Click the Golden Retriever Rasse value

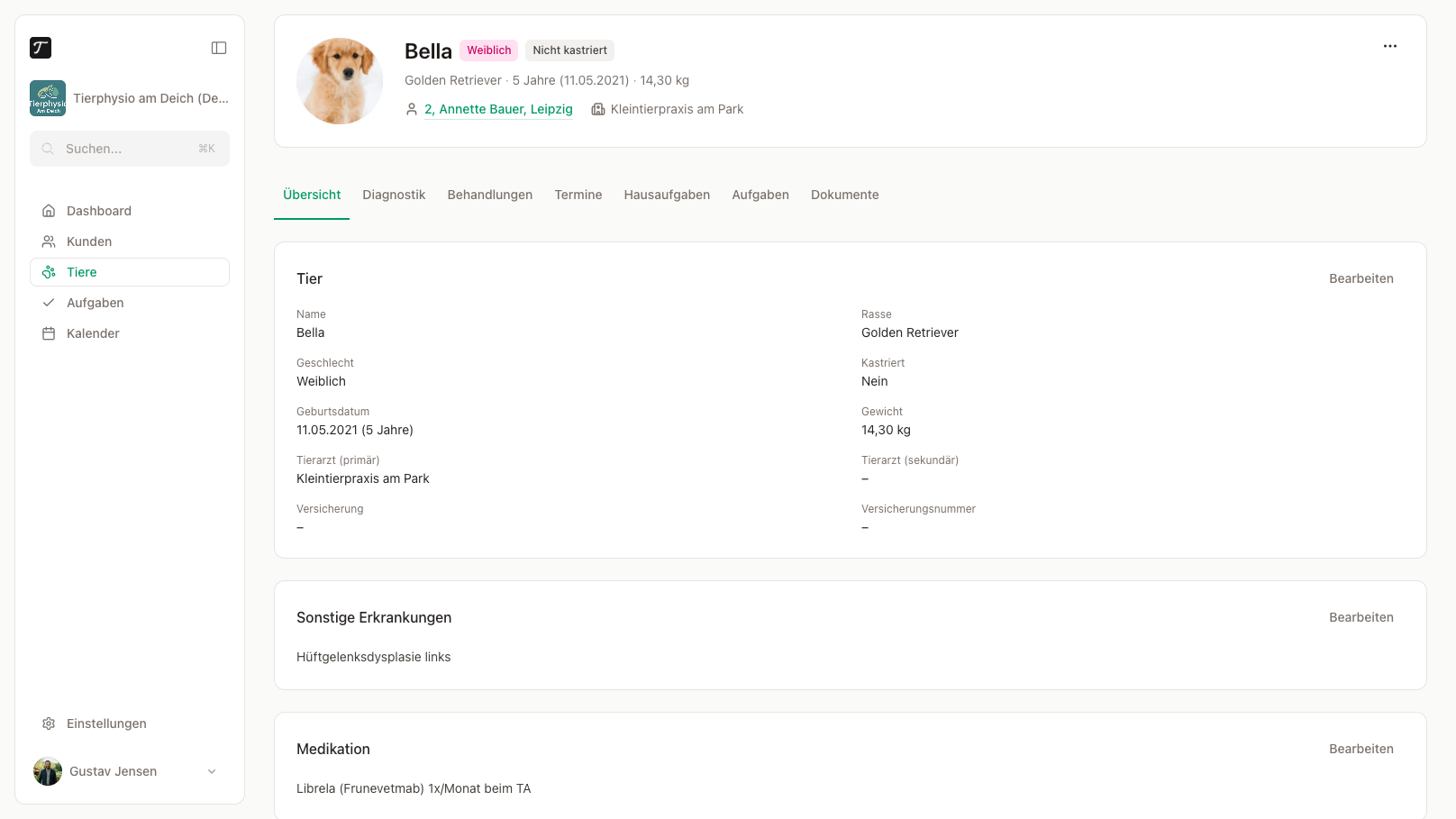pyautogui.click(x=910, y=332)
